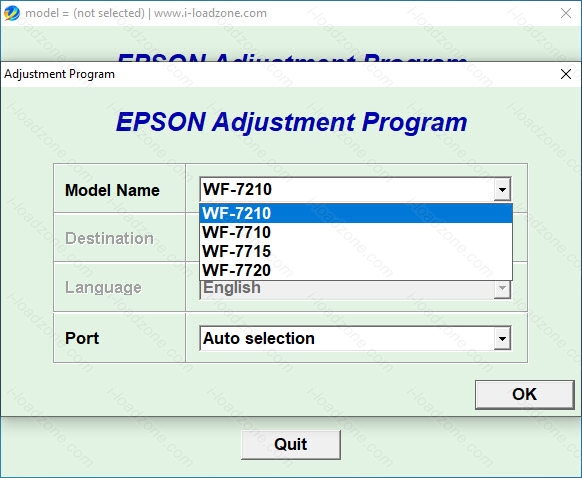
Task: Click the application icon in title bar
Action: (x=12, y=13)
